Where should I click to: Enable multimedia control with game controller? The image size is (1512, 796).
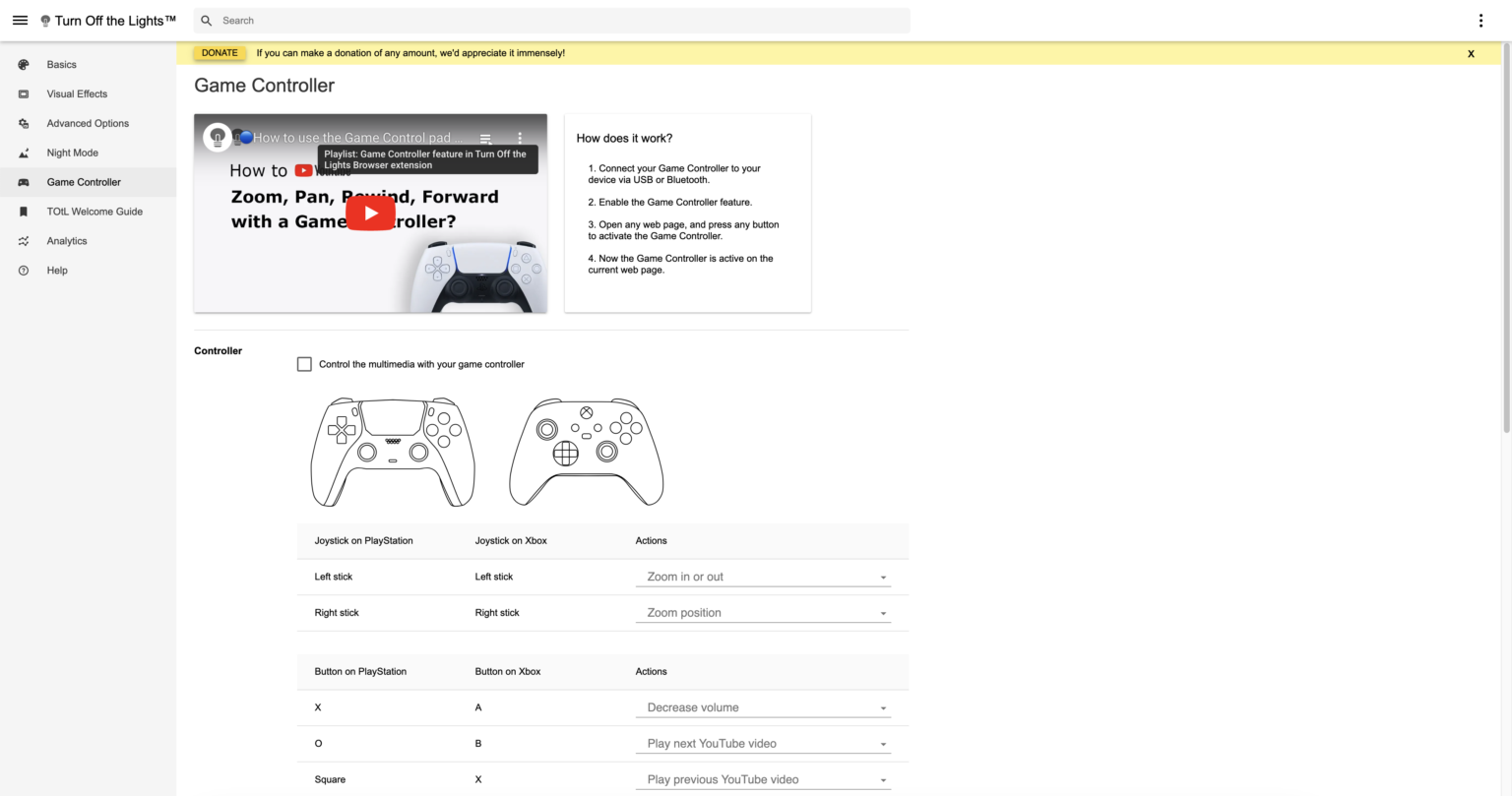click(x=304, y=363)
